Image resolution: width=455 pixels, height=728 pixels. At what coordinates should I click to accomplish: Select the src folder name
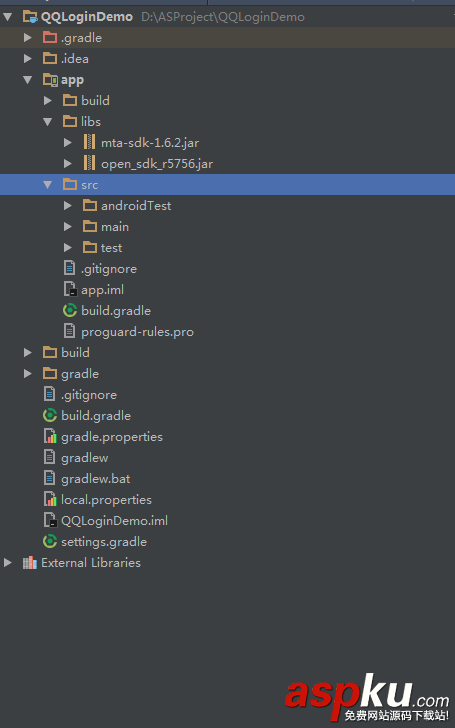(x=90, y=185)
